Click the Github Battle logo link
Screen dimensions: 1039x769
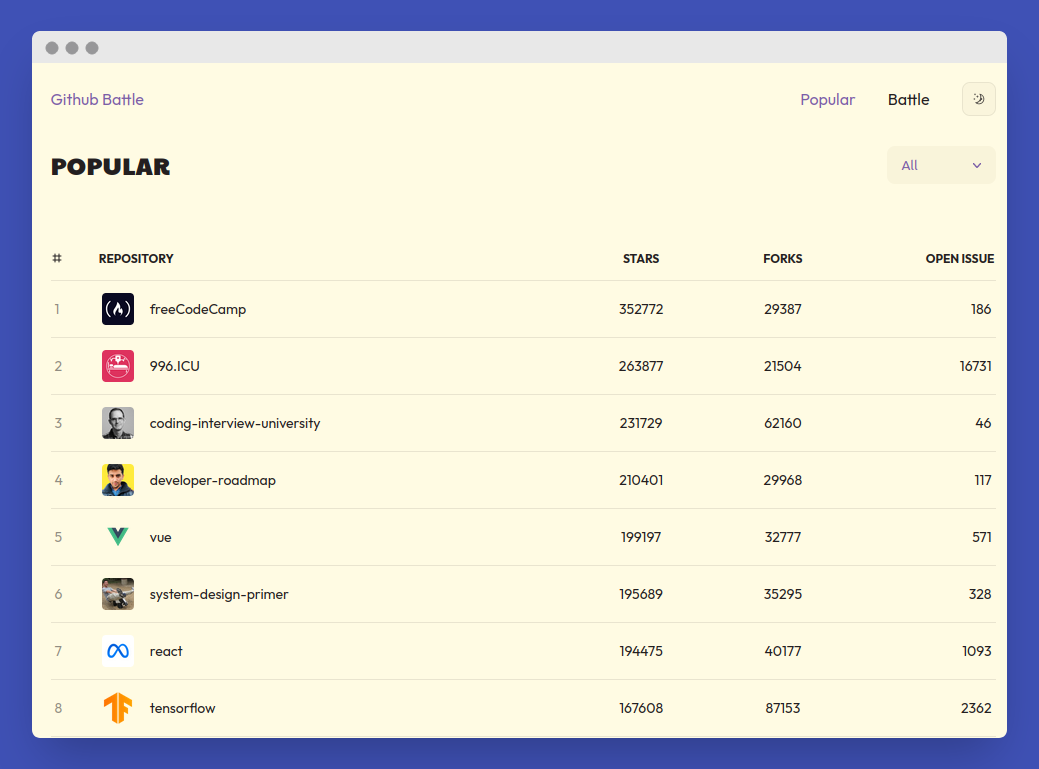pos(97,99)
